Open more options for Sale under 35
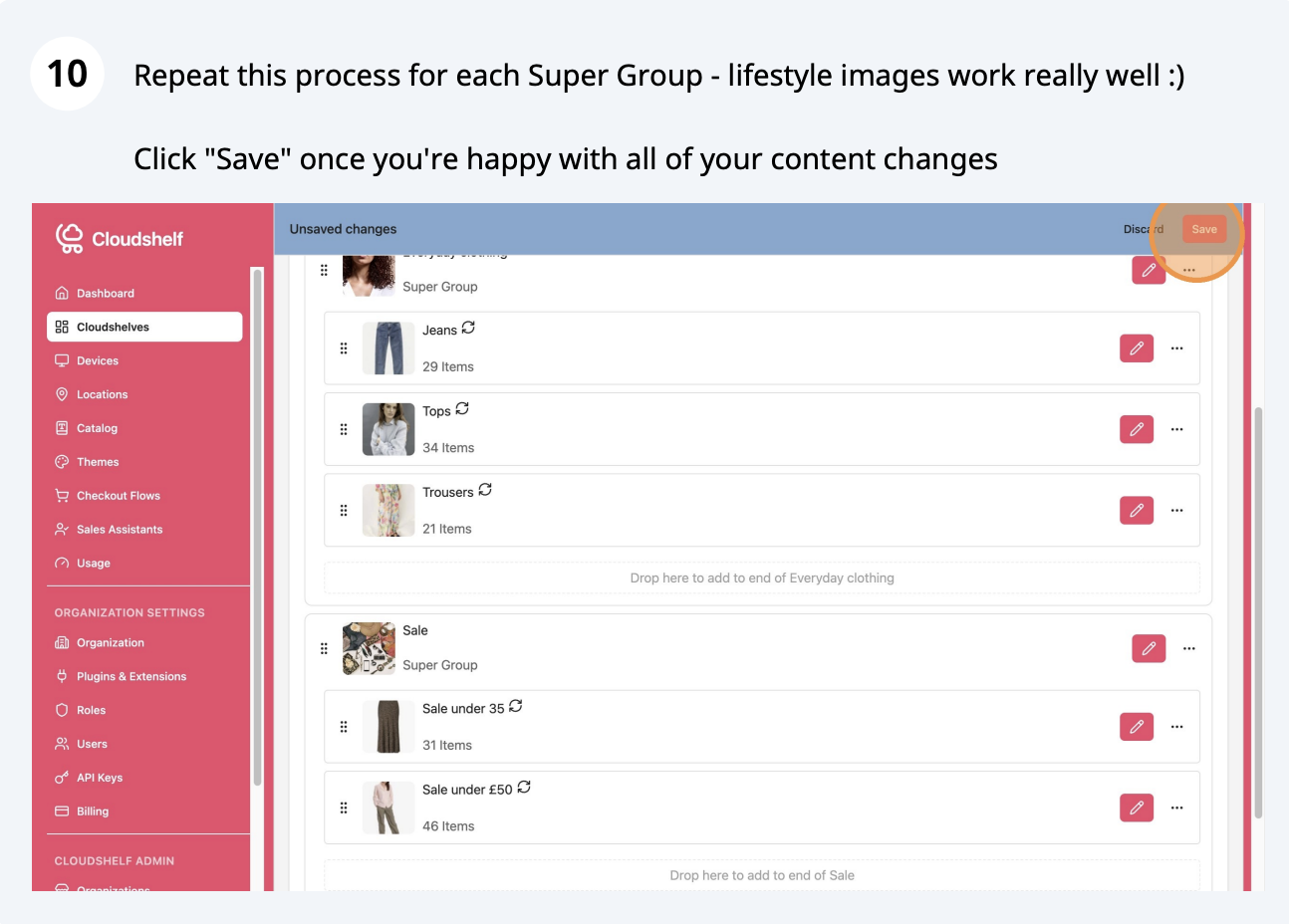 pyautogui.click(x=1177, y=727)
